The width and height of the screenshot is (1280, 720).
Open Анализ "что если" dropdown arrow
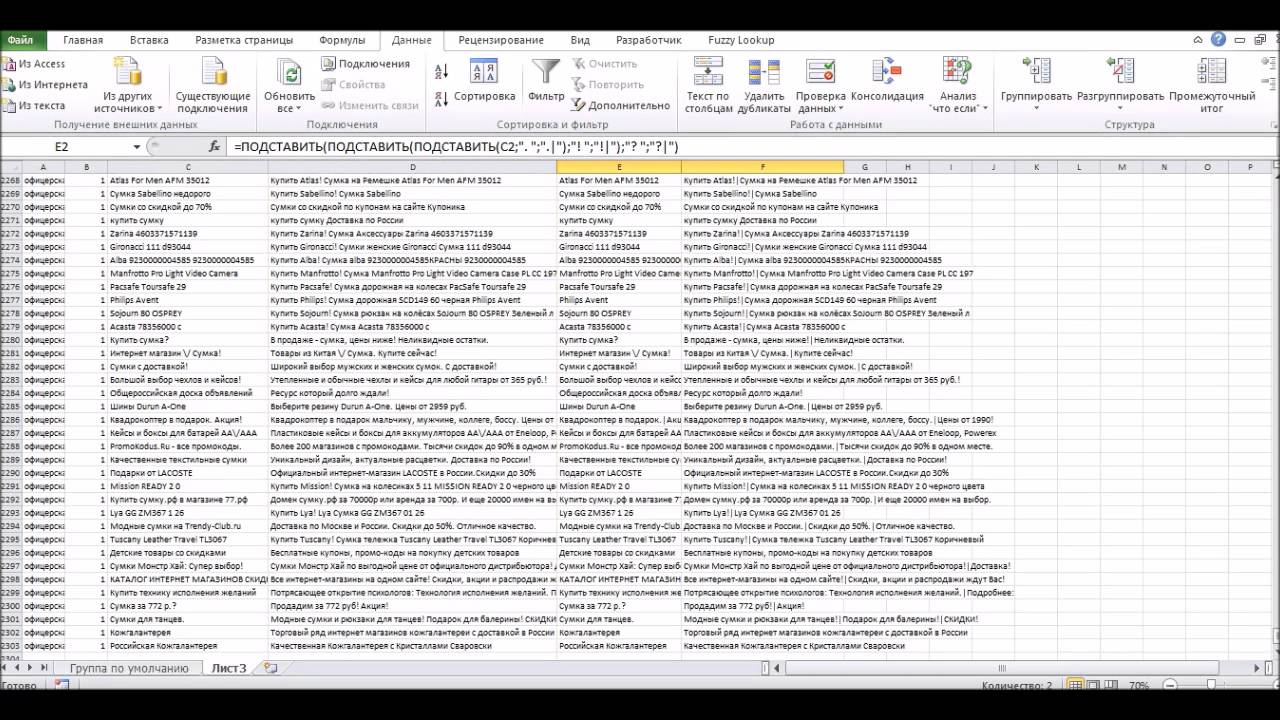tap(985, 108)
